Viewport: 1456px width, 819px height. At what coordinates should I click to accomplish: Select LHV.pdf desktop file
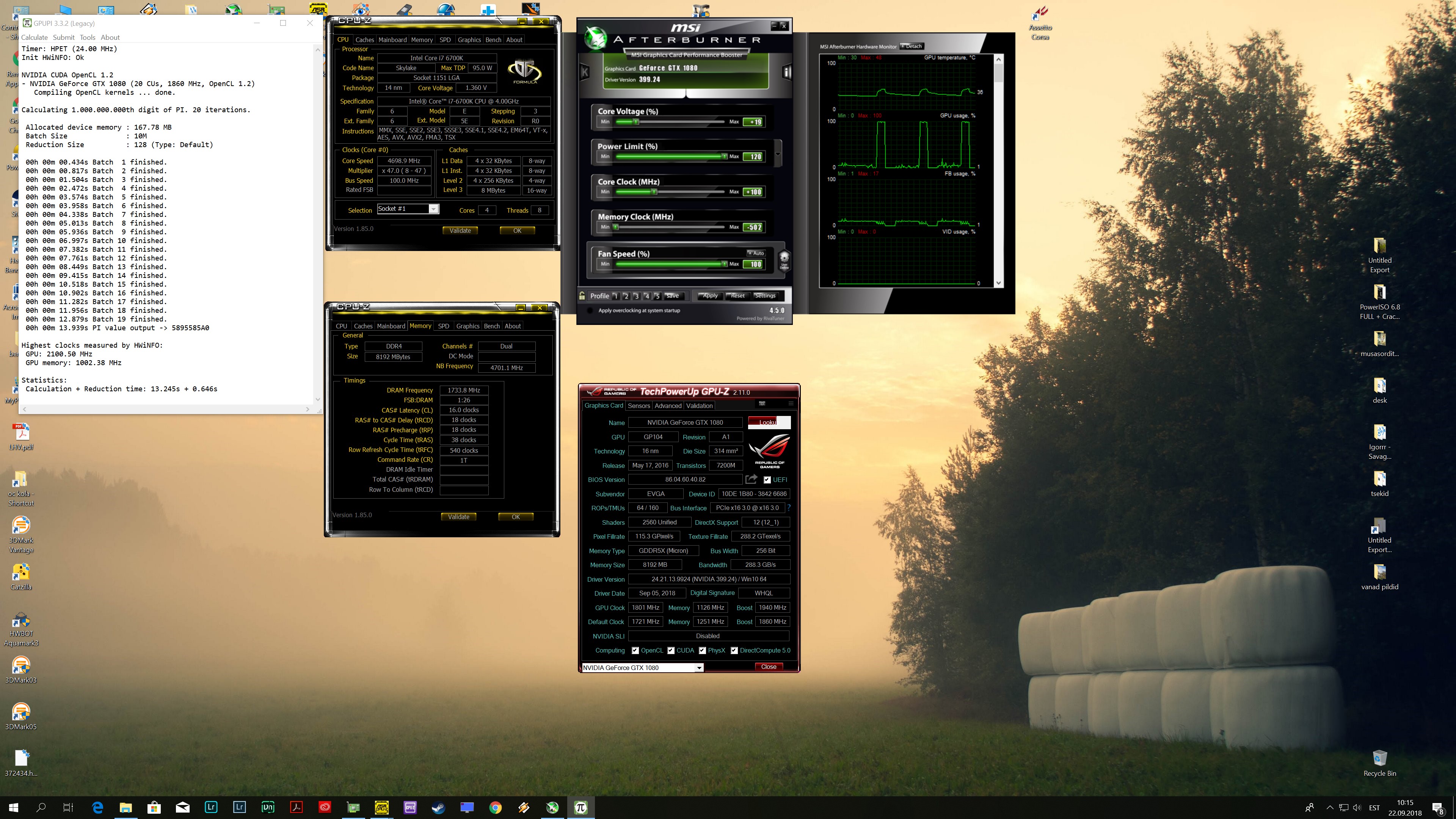click(21, 437)
